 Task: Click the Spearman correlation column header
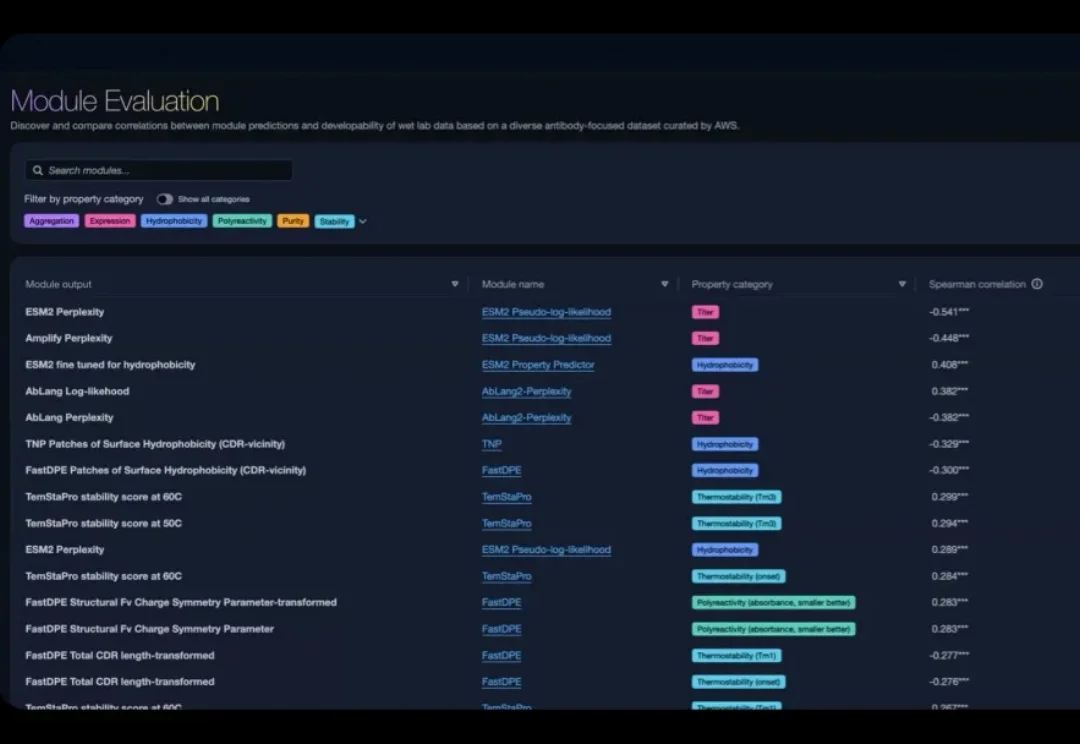coord(977,284)
